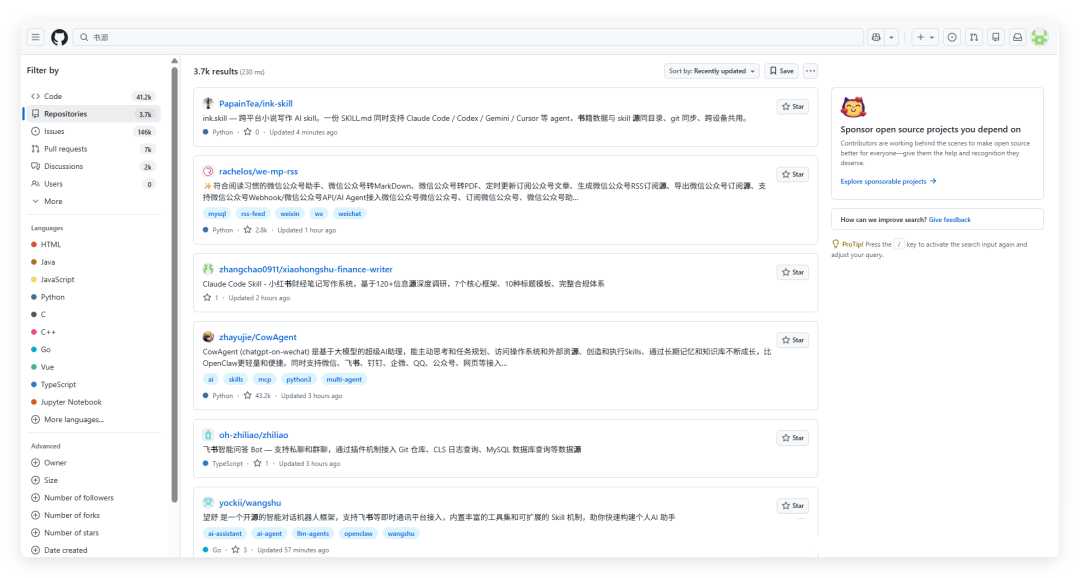
Task: Select the Code filter in sidebar
Action: [x=92, y=96]
